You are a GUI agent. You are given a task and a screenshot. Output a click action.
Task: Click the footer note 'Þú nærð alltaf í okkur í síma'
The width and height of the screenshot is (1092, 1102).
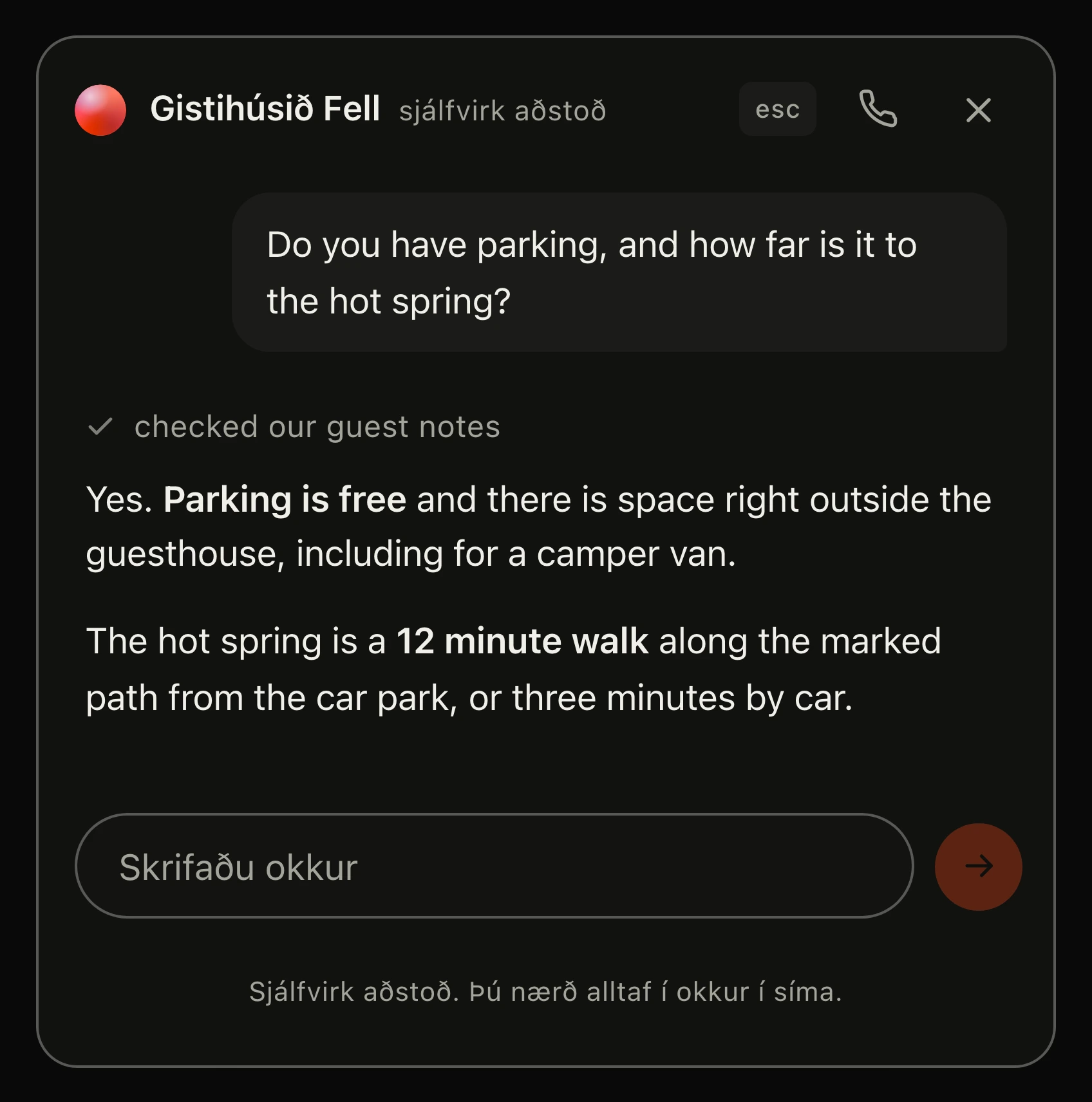tap(655, 992)
